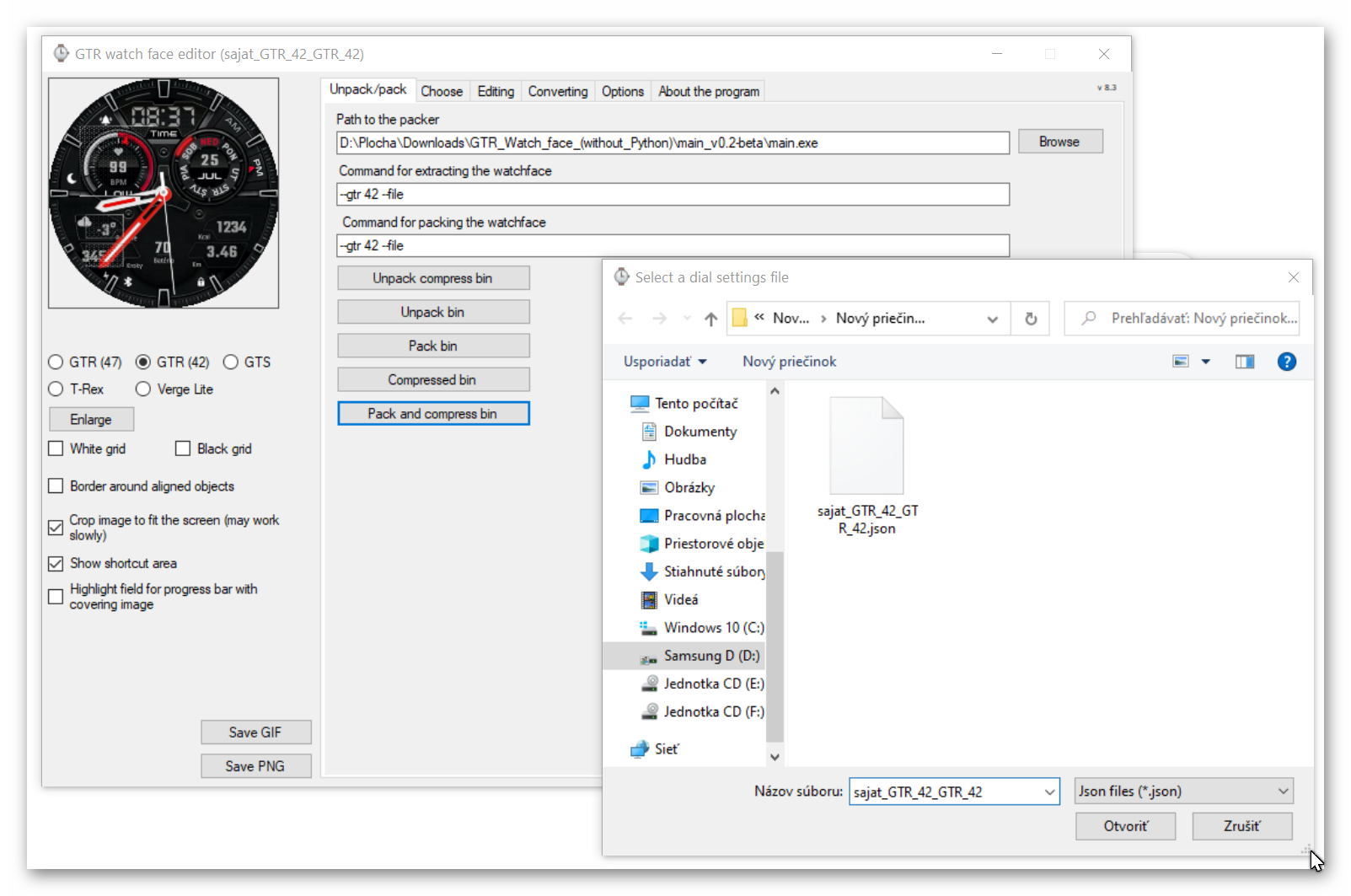Expand the address bar path dropdown arrow
The height and width of the screenshot is (896, 1351).
(992, 319)
